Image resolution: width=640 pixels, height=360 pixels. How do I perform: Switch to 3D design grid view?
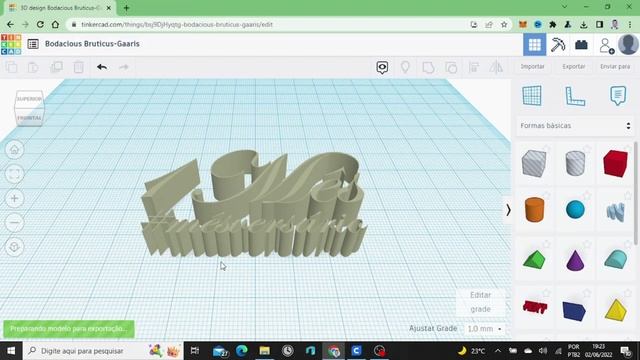coord(535,44)
